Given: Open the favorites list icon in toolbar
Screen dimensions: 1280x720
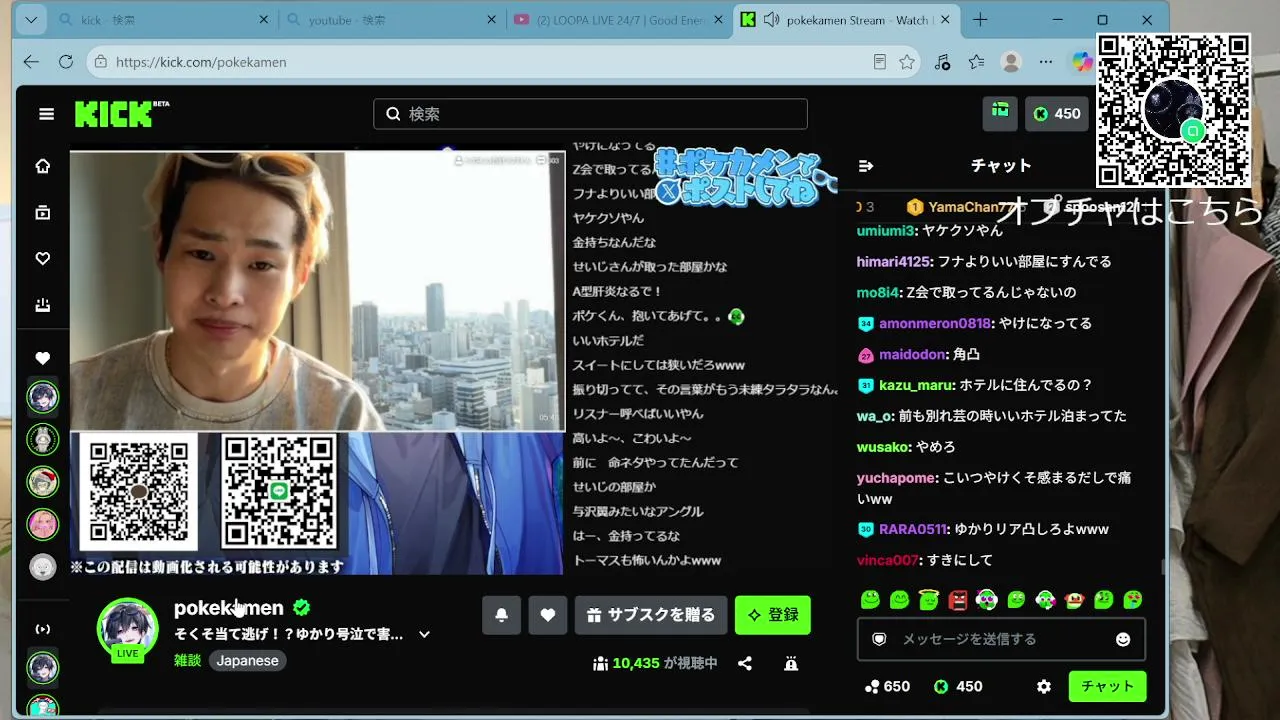Looking at the screenshot, I should click(x=977, y=62).
